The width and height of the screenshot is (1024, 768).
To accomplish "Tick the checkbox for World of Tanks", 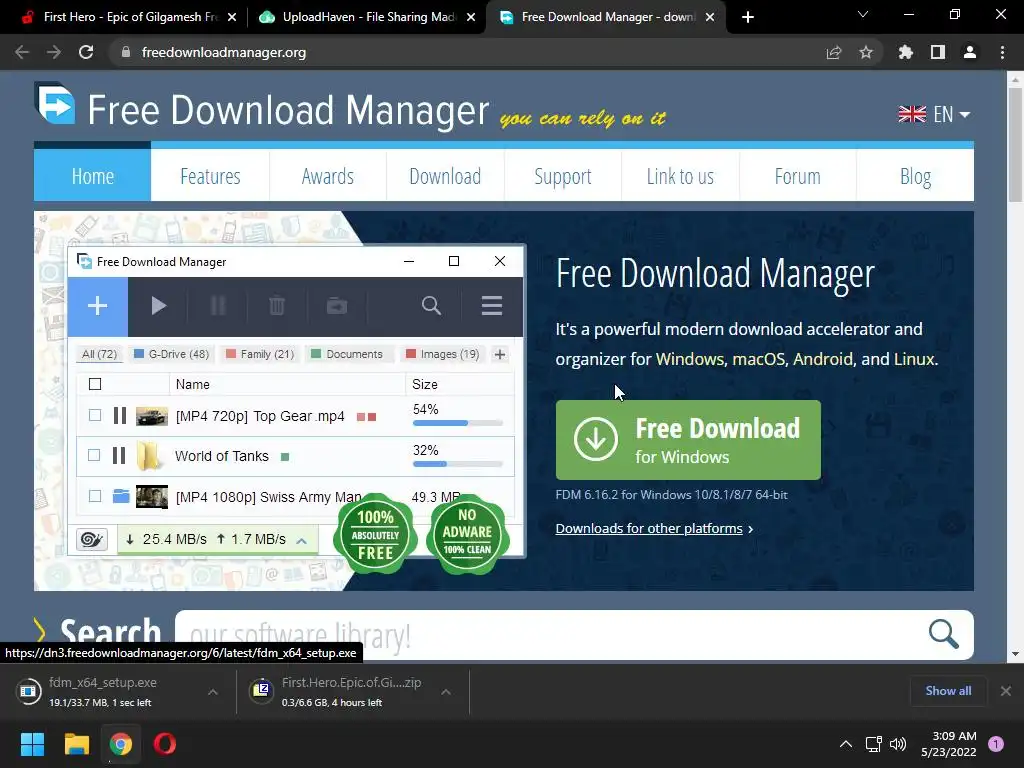I will tap(94, 455).
